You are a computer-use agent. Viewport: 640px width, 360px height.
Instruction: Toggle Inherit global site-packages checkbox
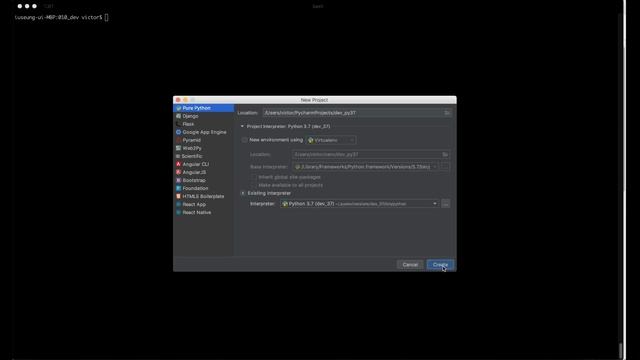point(253,177)
